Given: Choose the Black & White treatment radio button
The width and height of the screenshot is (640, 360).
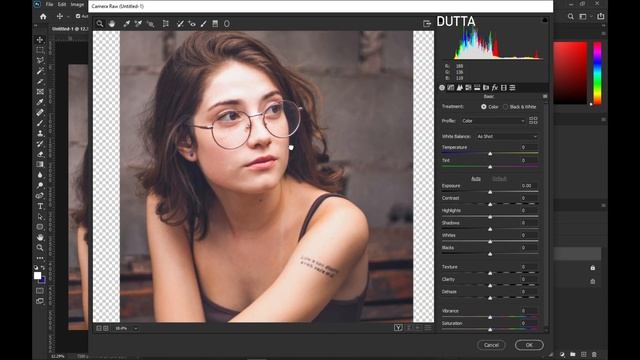Looking at the screenshot, I should pos(505,107).
